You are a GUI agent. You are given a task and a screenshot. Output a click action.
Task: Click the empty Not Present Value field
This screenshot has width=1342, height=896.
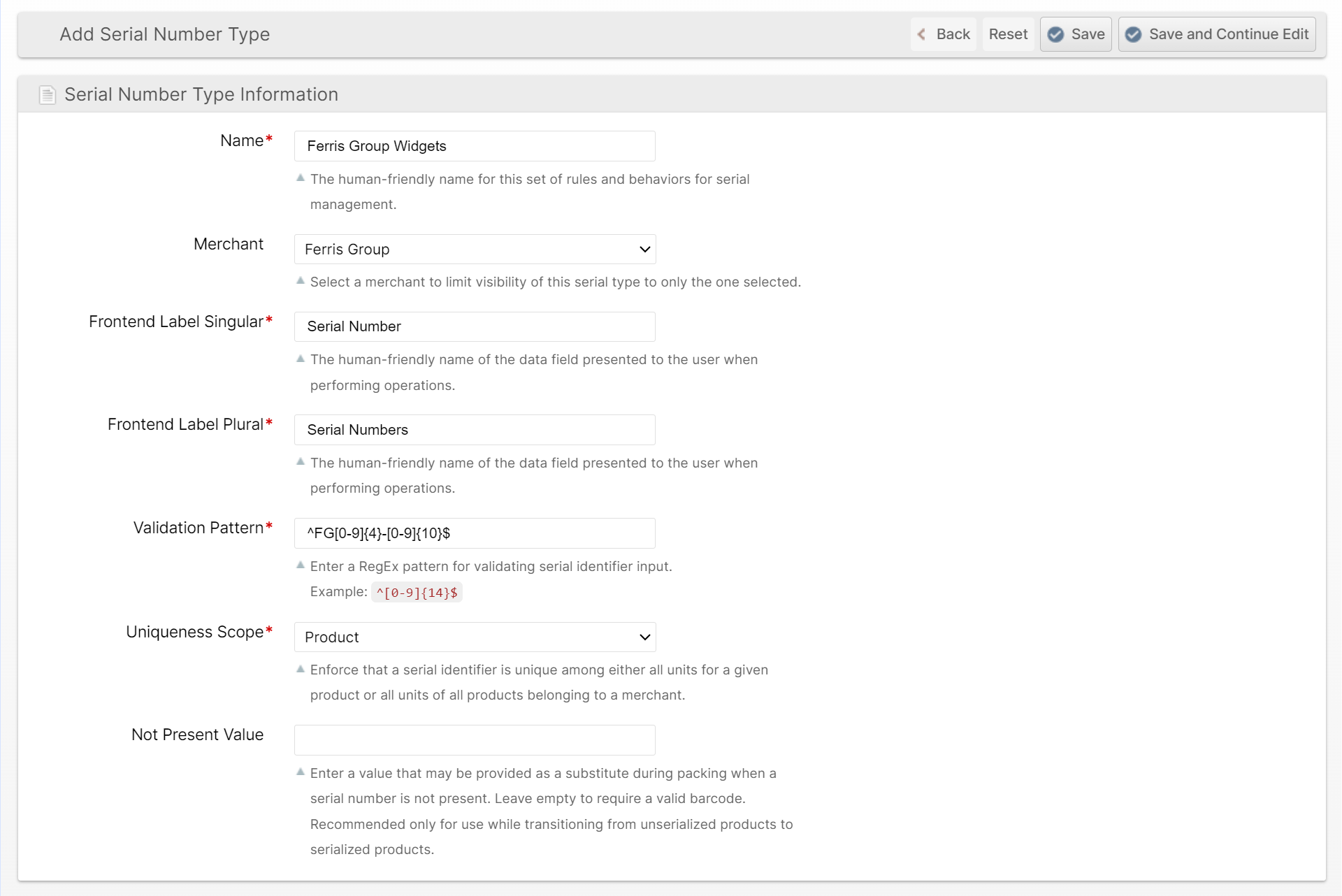[x=475, y=740]
